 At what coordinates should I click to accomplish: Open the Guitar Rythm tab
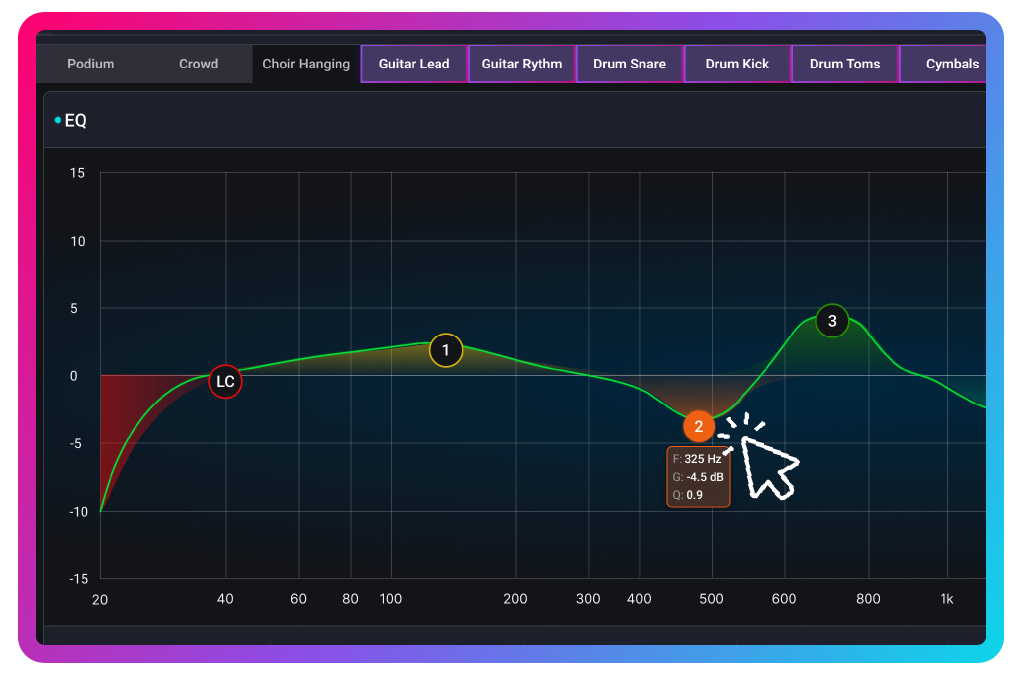521,63
